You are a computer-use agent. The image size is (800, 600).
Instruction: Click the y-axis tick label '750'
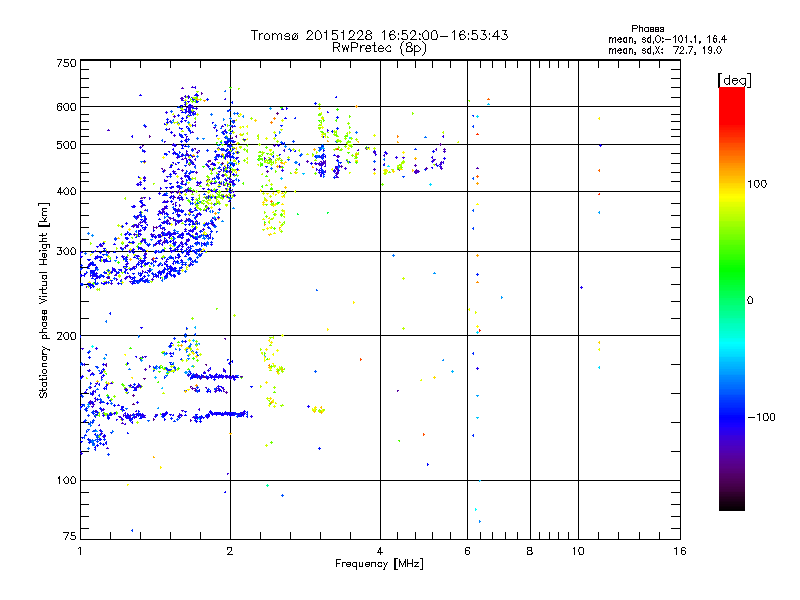click(x=66, y=63)
